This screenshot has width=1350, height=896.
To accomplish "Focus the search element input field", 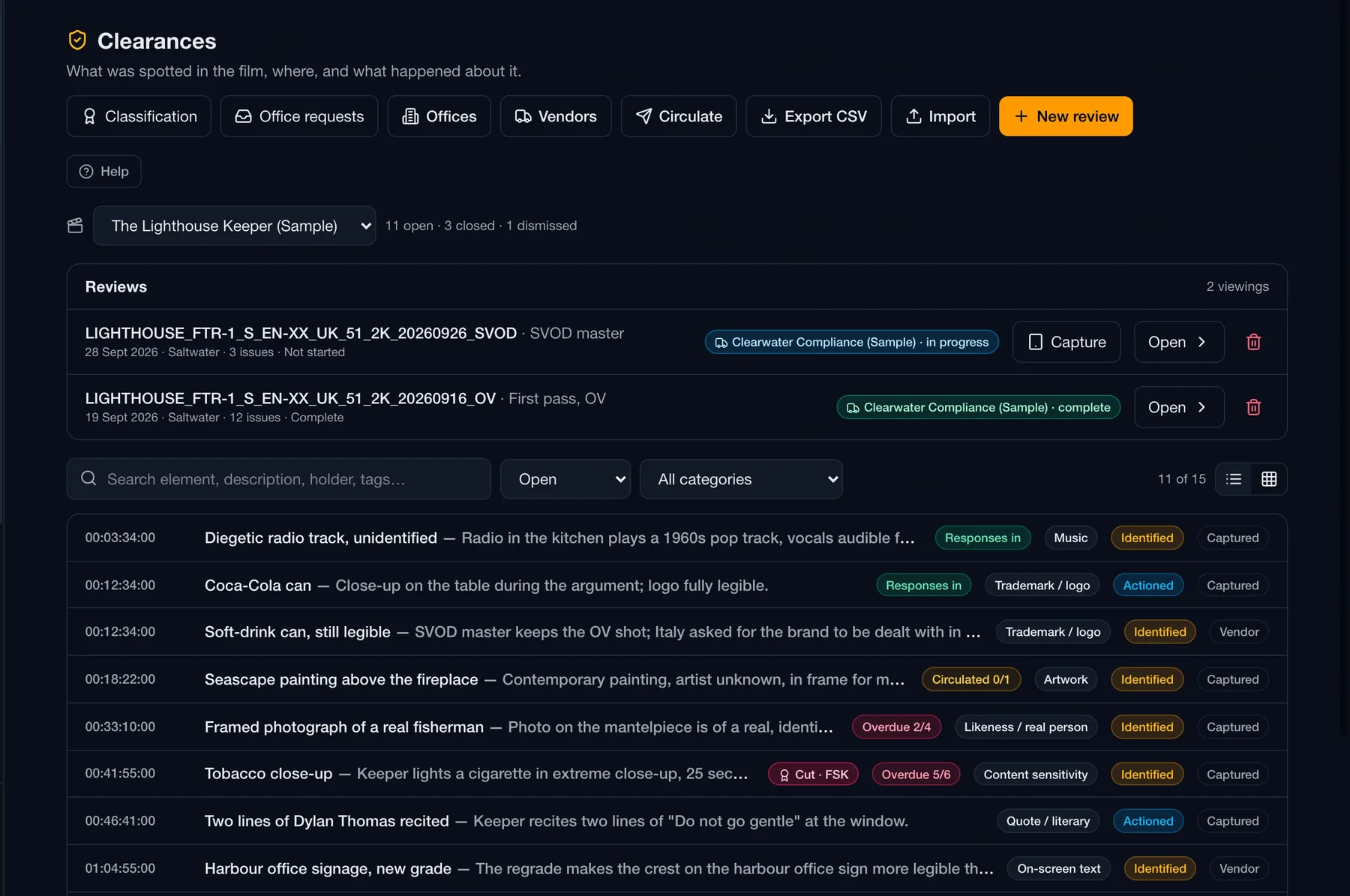I will pyautogui.click(x=279, y=479).
